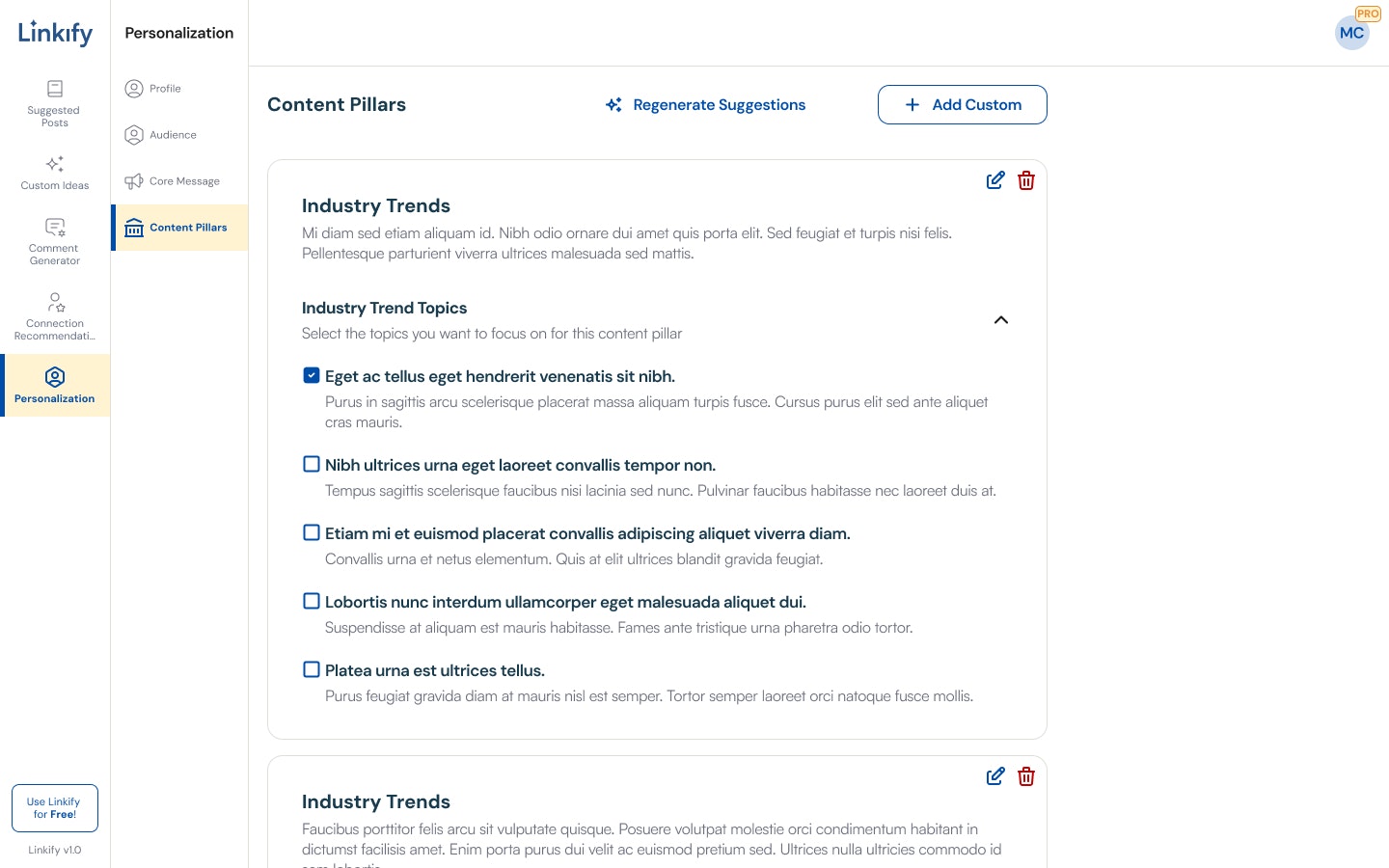Open the Custom Ideas sparkle icon
This screenshot has width=1389, height=868.
point(55,164)
